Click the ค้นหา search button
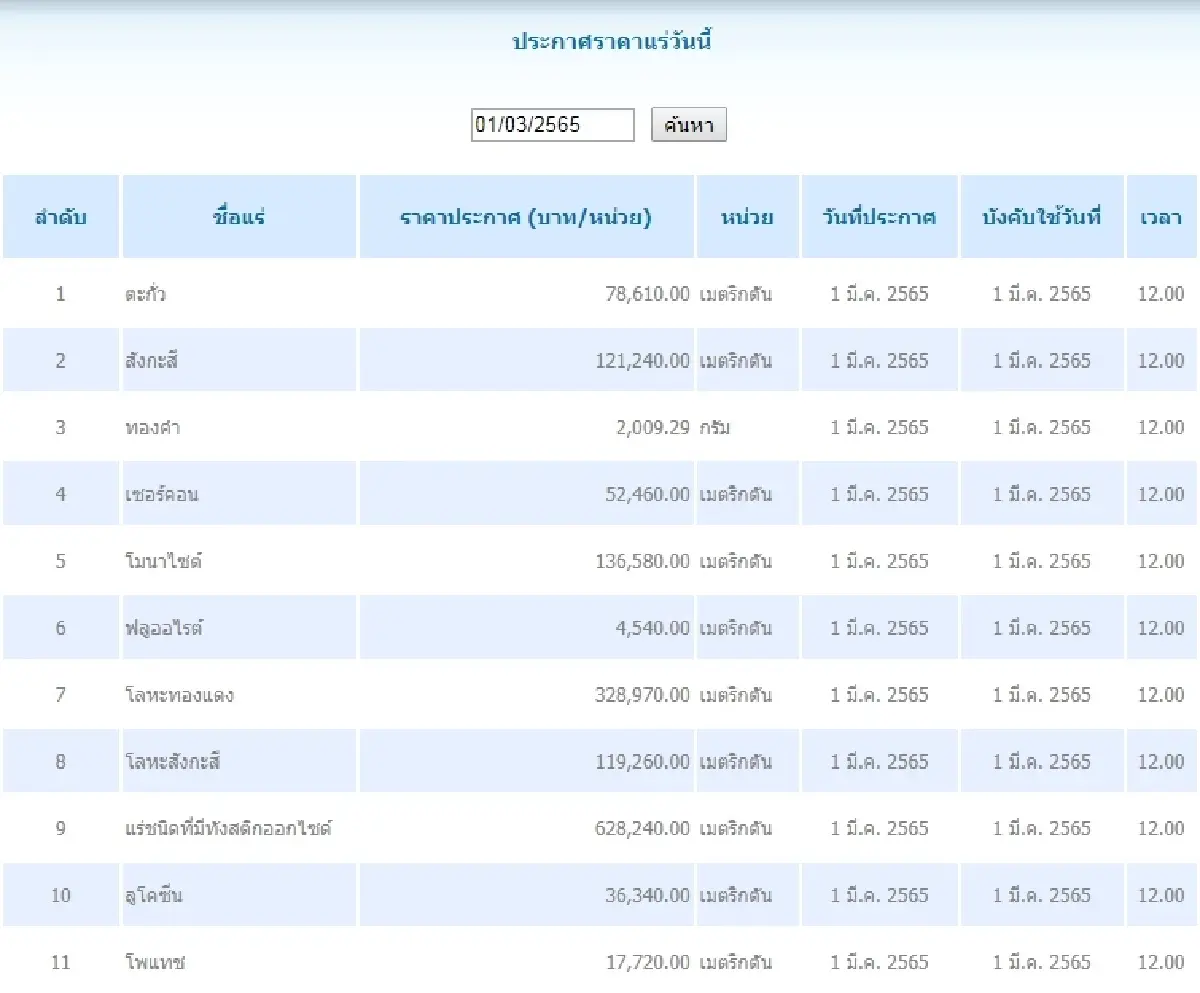Screen dimensions: 1200x993 [688, 125]
